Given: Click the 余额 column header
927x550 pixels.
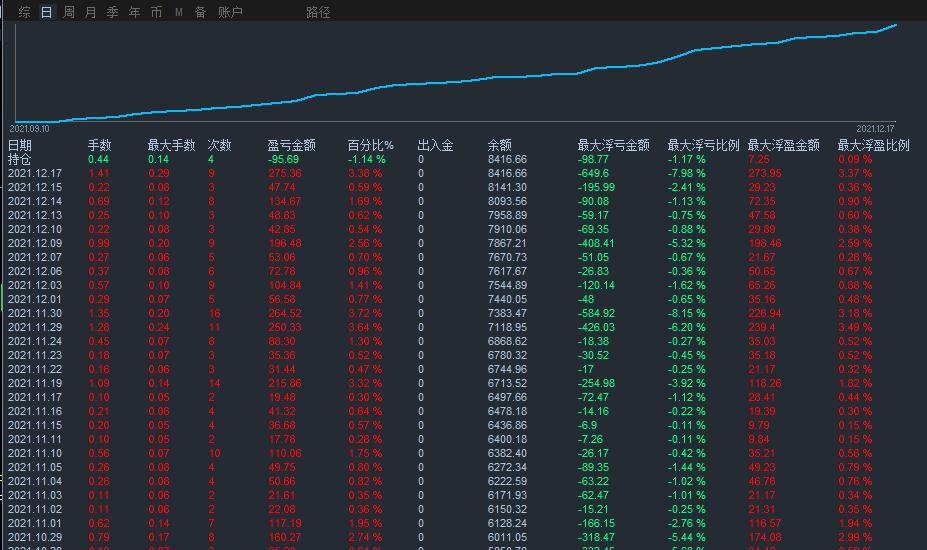Looking at the screenshot, I should click(x=500, y=145).
